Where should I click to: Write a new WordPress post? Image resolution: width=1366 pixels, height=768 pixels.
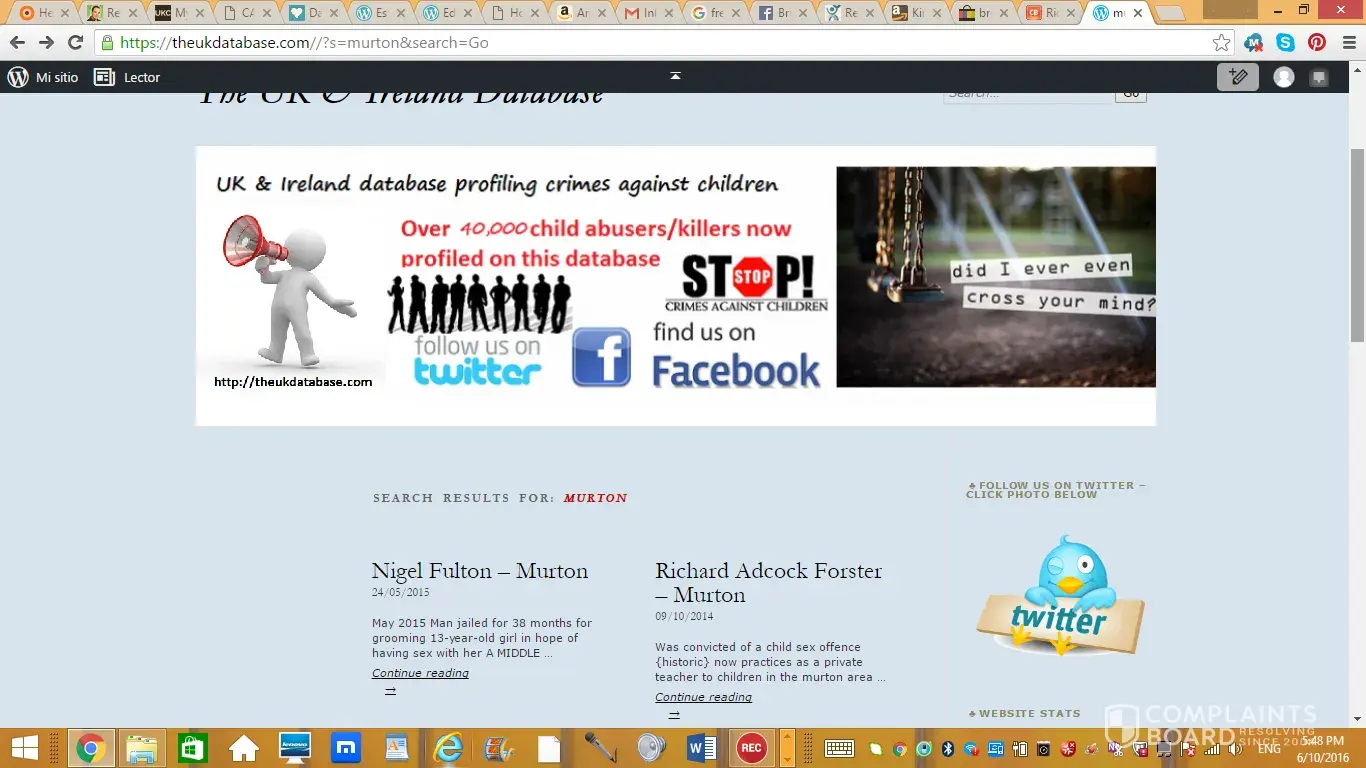(x=1238, y=77)
